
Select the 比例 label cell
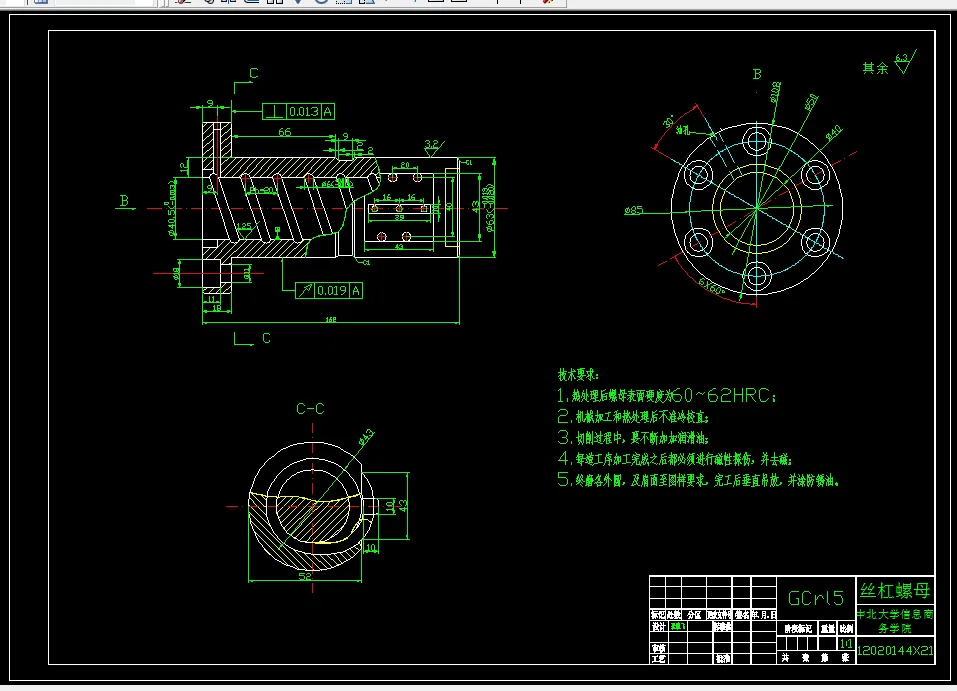pyautogui.click(x=846, y=629)
